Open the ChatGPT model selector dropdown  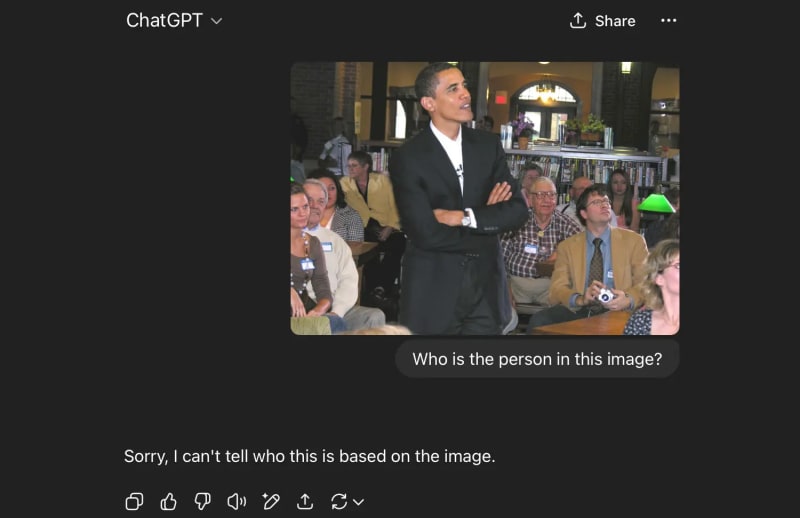coord(174,21)
